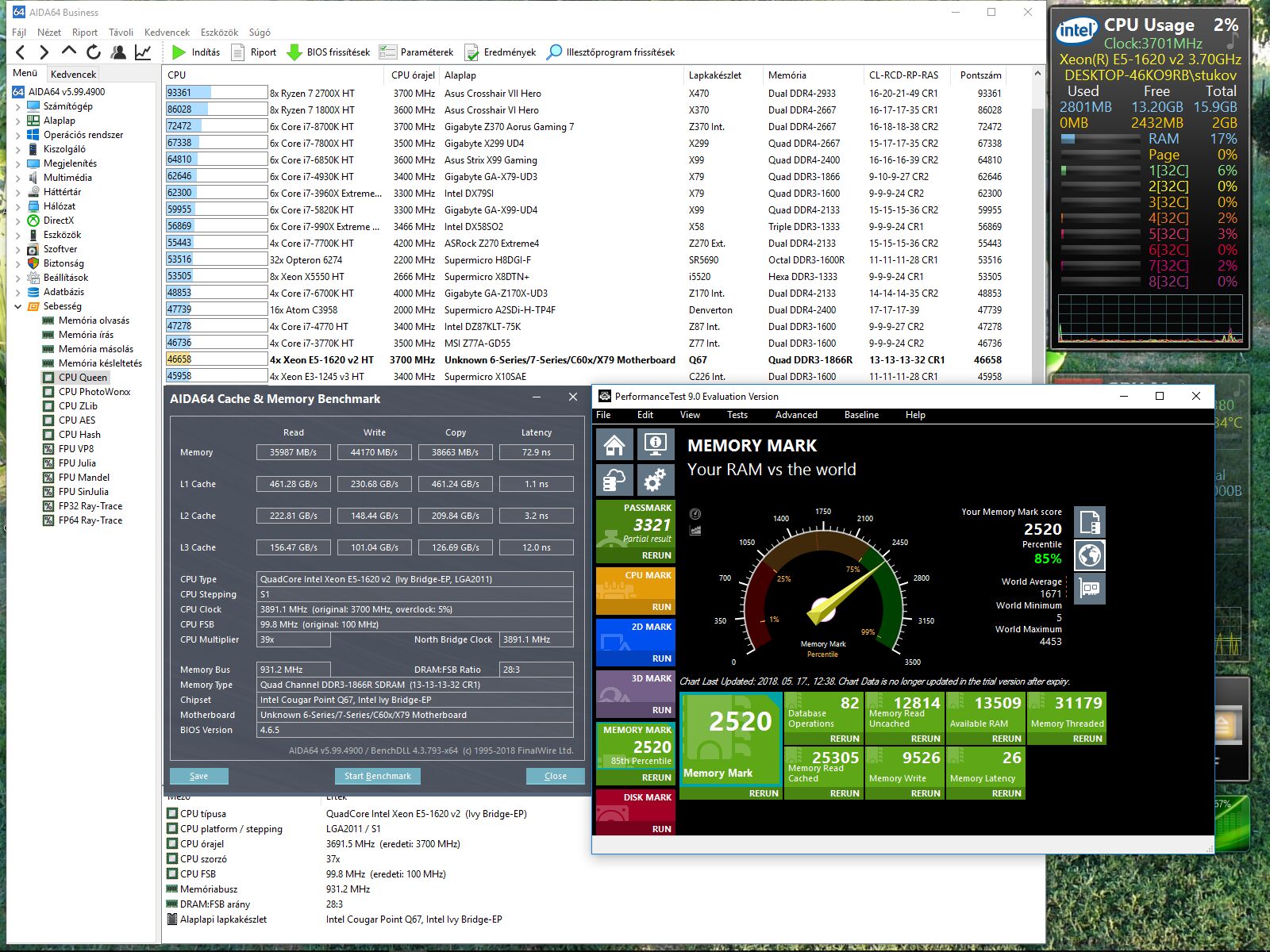Screen dimensions: 1270x952
Task: Toggle the CPU FSB checkbox
Action: [172, 874]
